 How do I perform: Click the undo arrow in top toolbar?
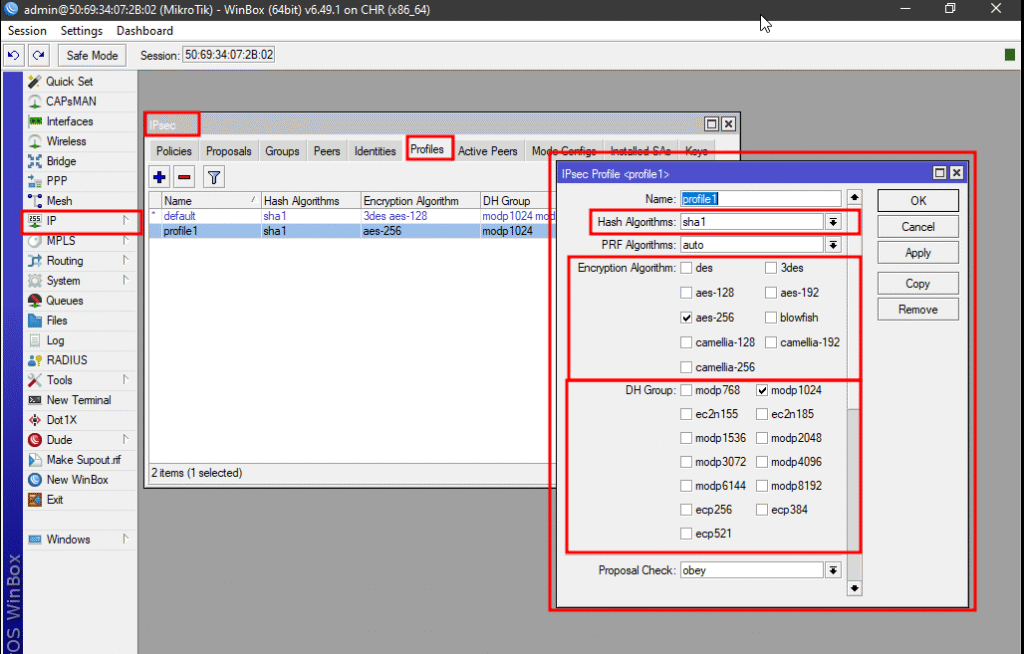click(x=15, y=55)
